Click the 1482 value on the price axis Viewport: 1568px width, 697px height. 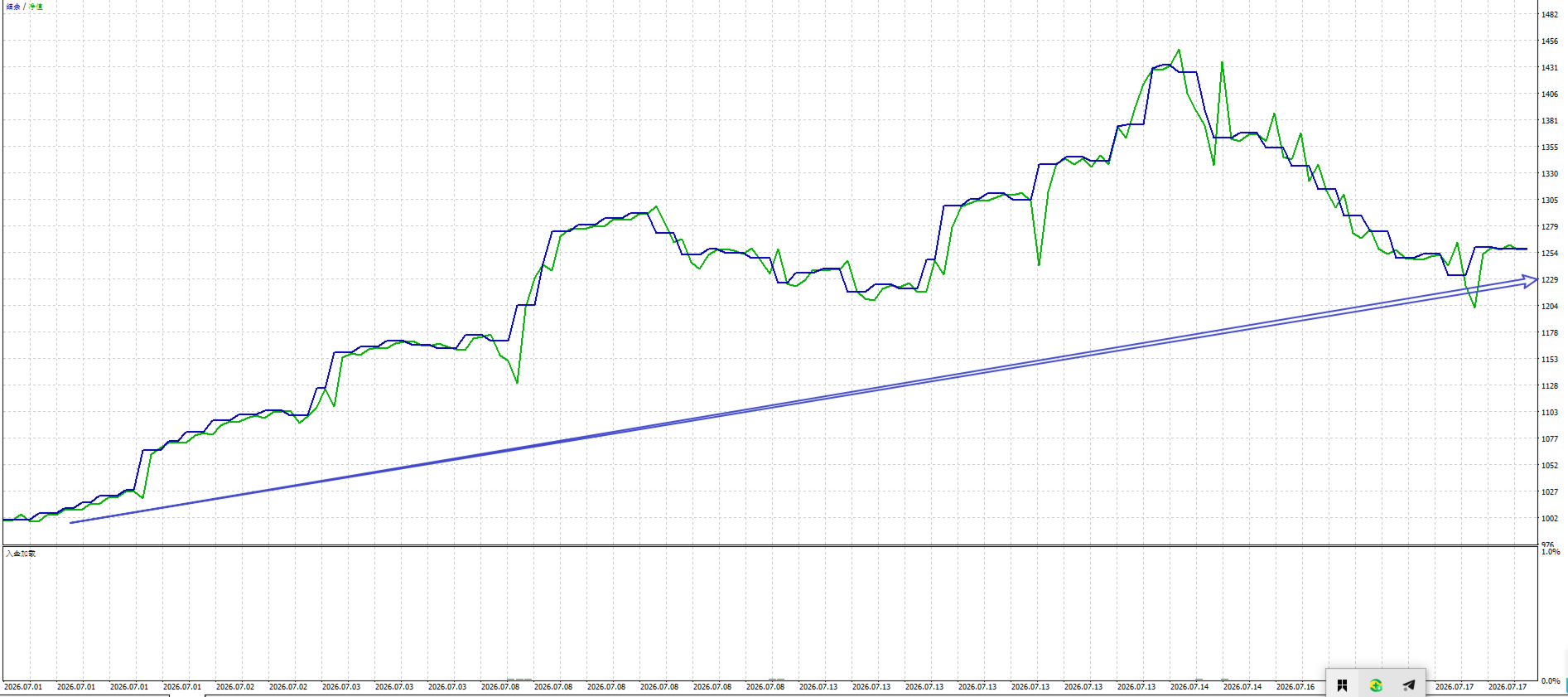(x=1549, y=15)
